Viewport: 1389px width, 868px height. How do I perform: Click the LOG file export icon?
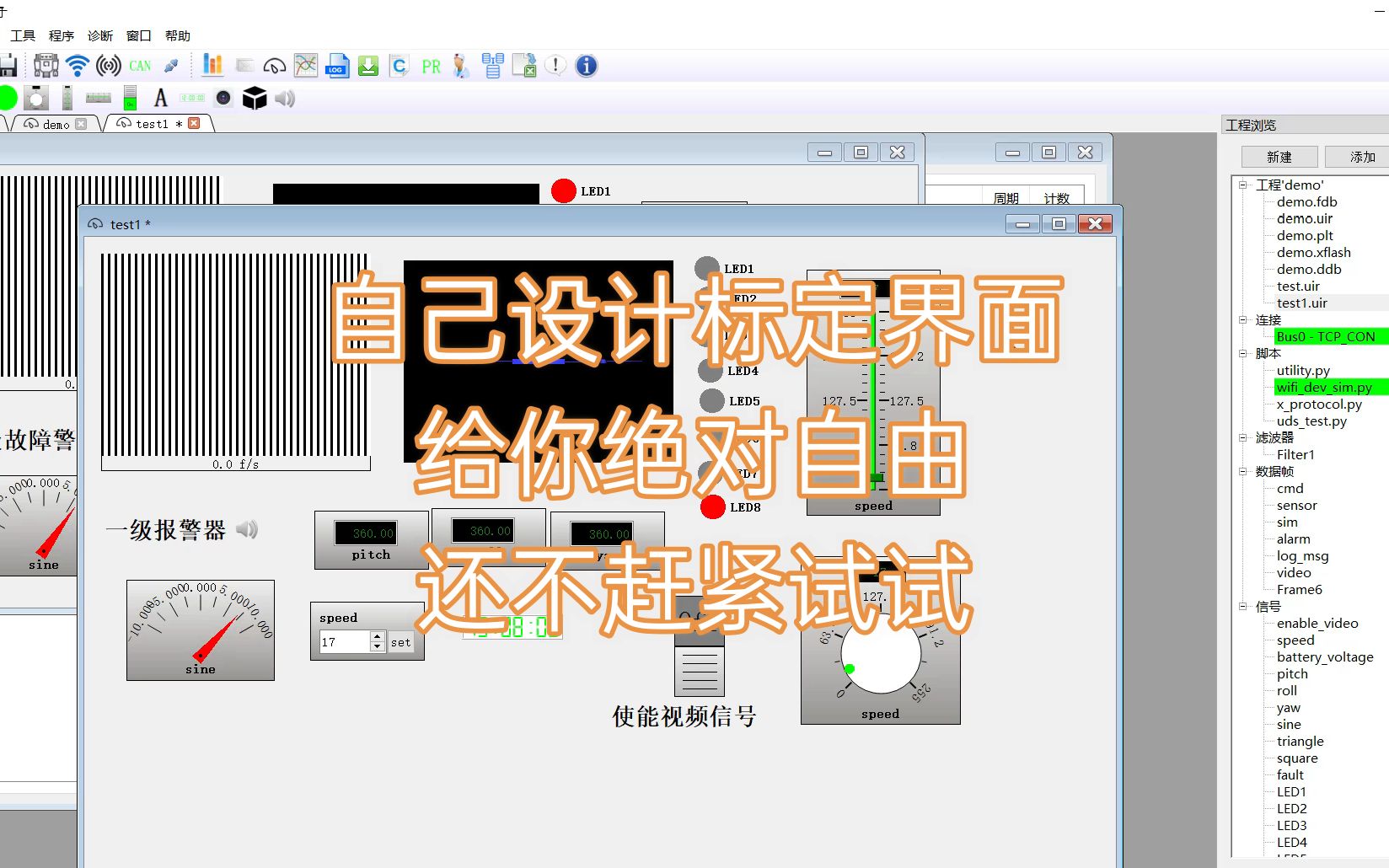337,66
